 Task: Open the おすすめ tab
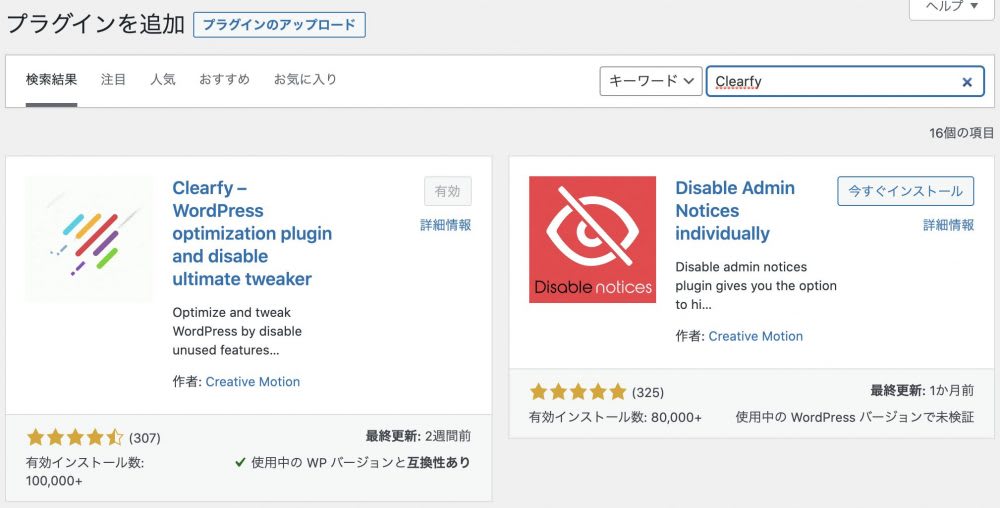[x=224, y=80]
